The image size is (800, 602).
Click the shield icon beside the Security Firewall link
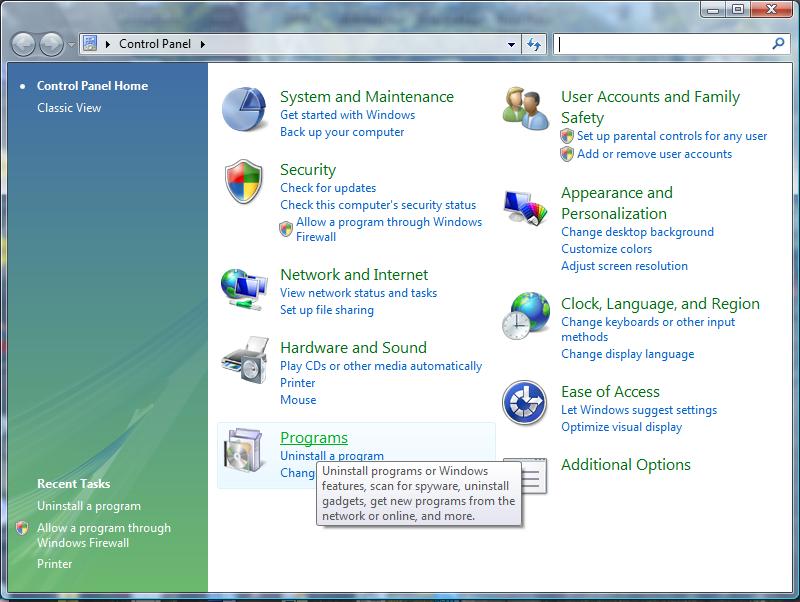(286, 229)
